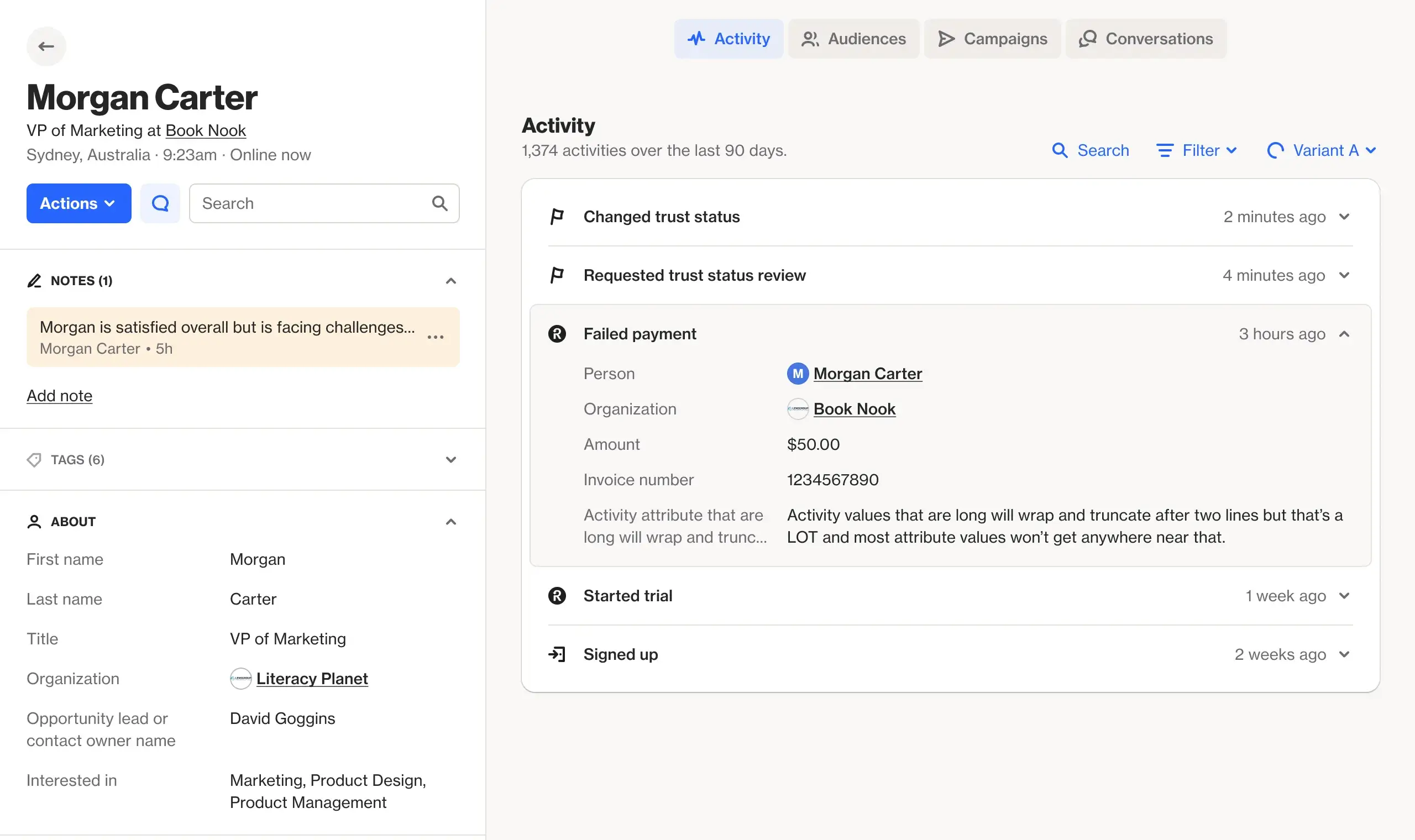Focus the Search input field
Image resolution: width=1415 pixels, height=840 pixels.
tap(324, 203)
